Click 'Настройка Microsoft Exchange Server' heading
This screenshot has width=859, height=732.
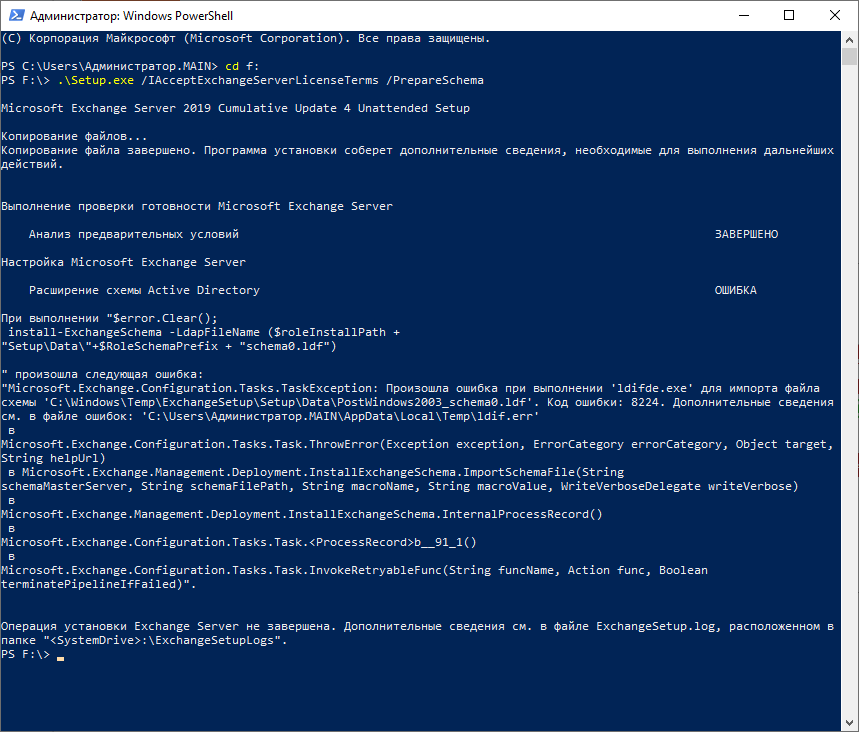123,262
